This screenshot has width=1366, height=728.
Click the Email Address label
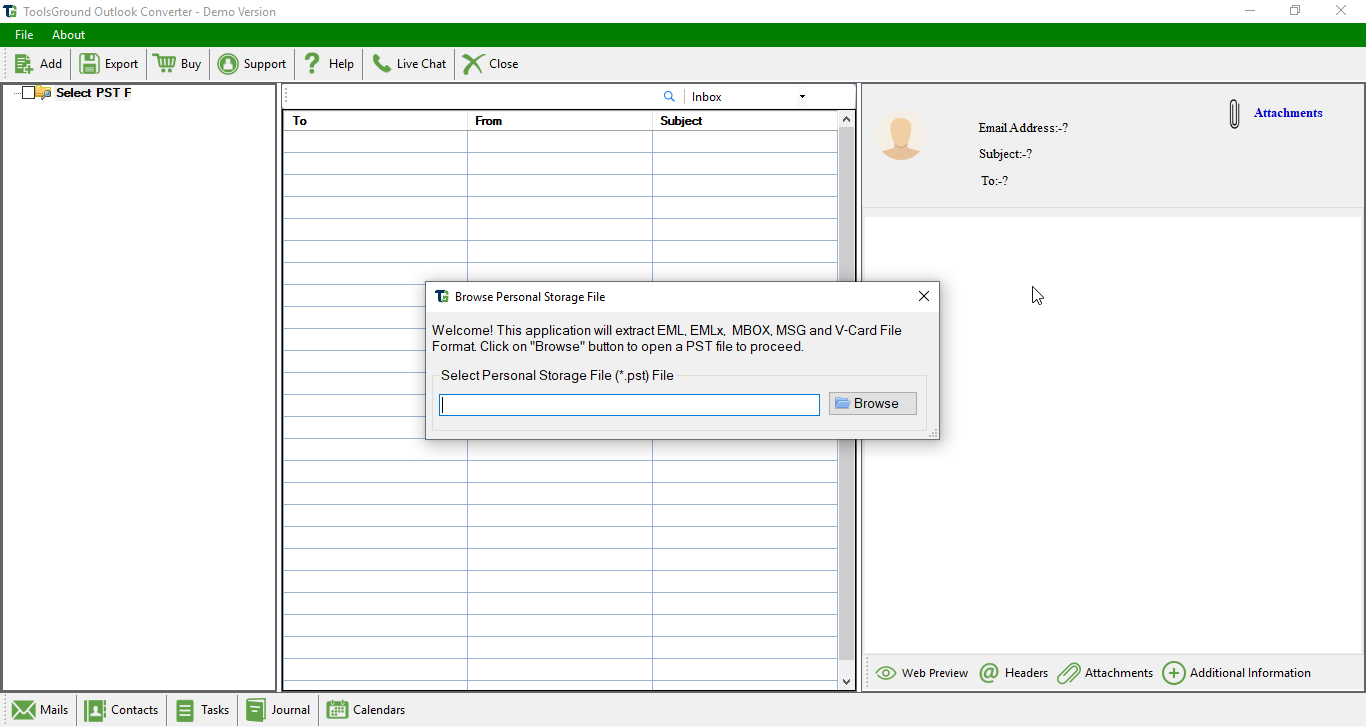[1023, 128]
